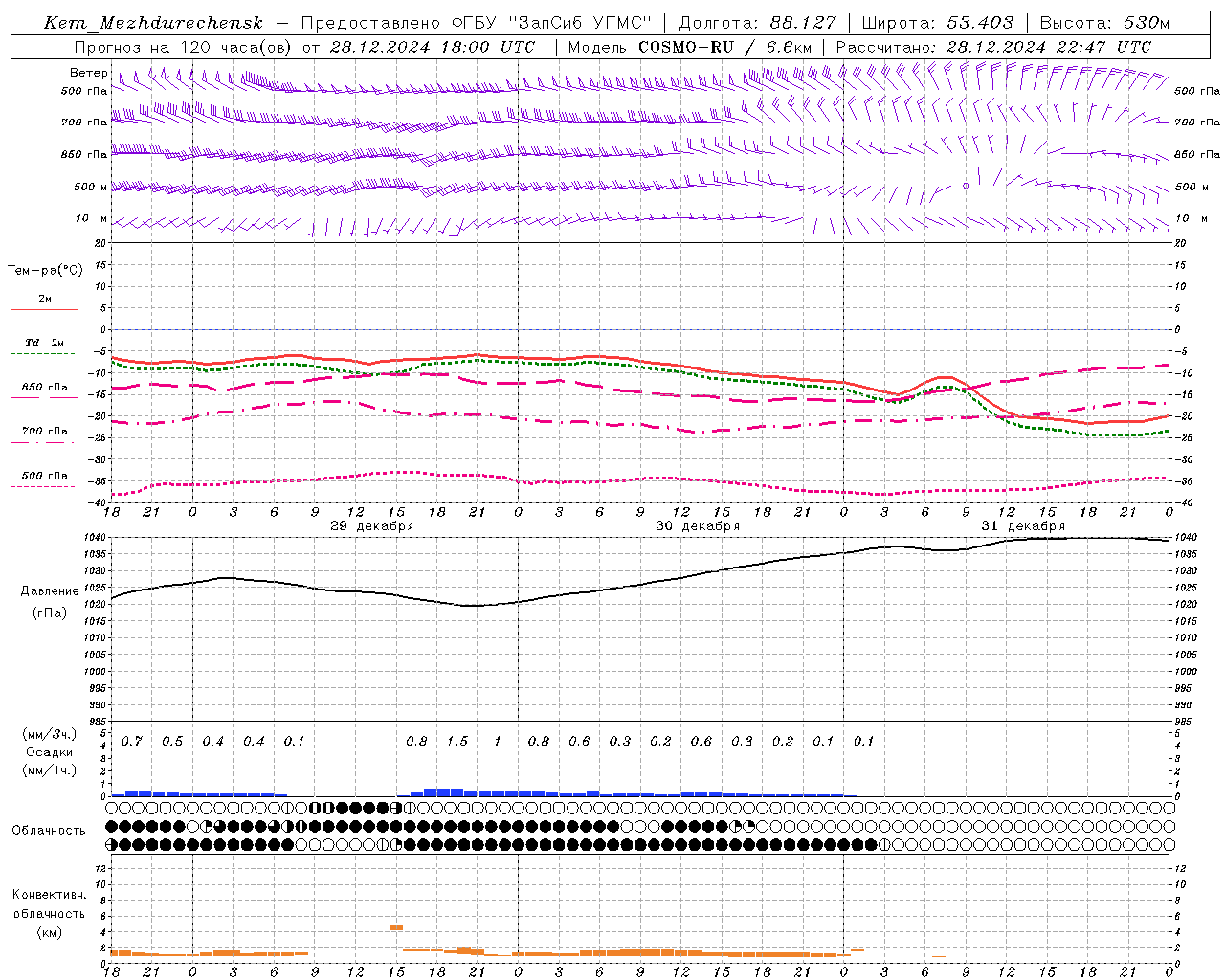This screenshot has height=980, width=1225.
Task: Click the longitude value 88.127
Action: 803,23
